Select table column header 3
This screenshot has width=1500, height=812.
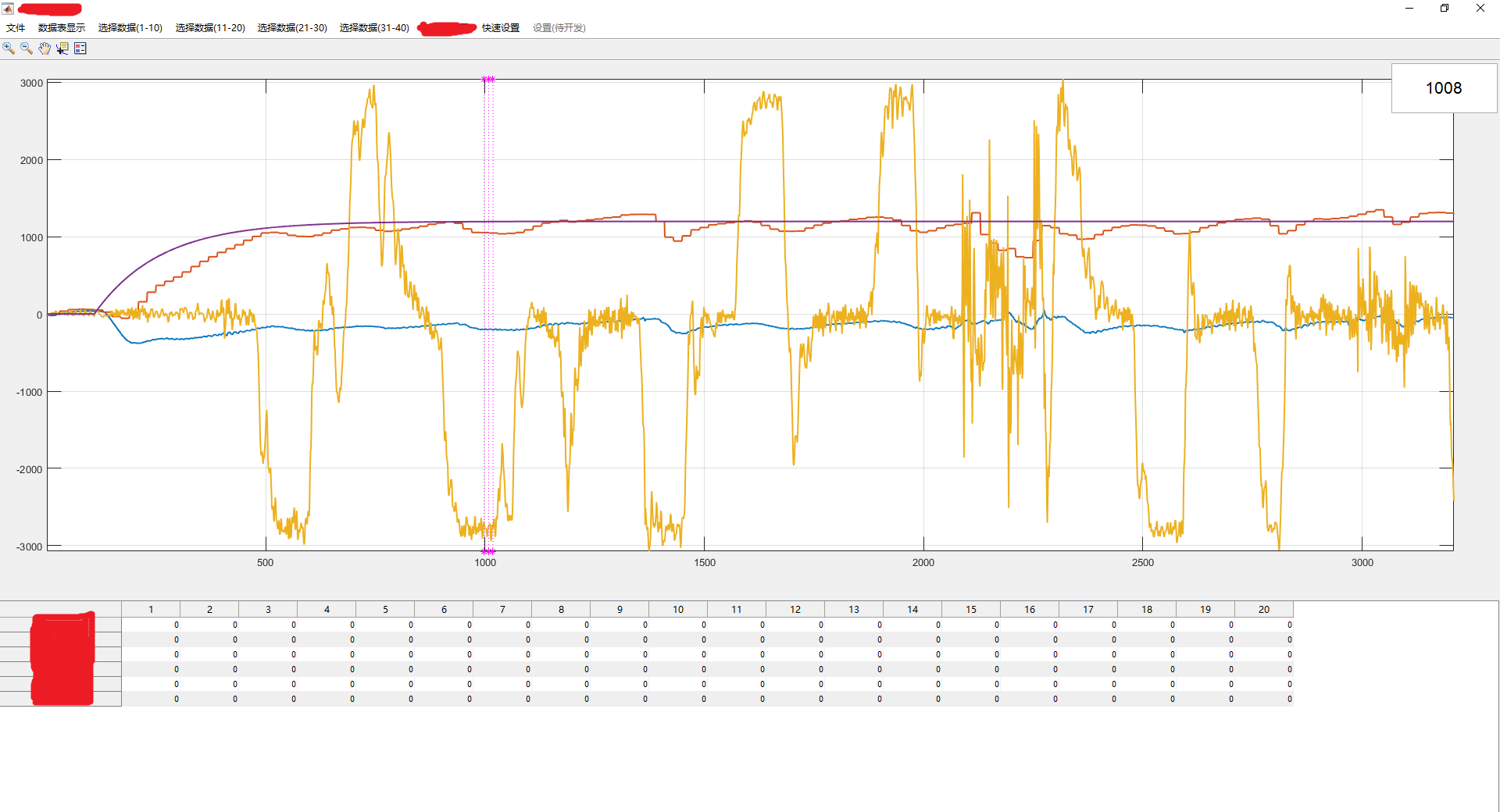(268, 609)
